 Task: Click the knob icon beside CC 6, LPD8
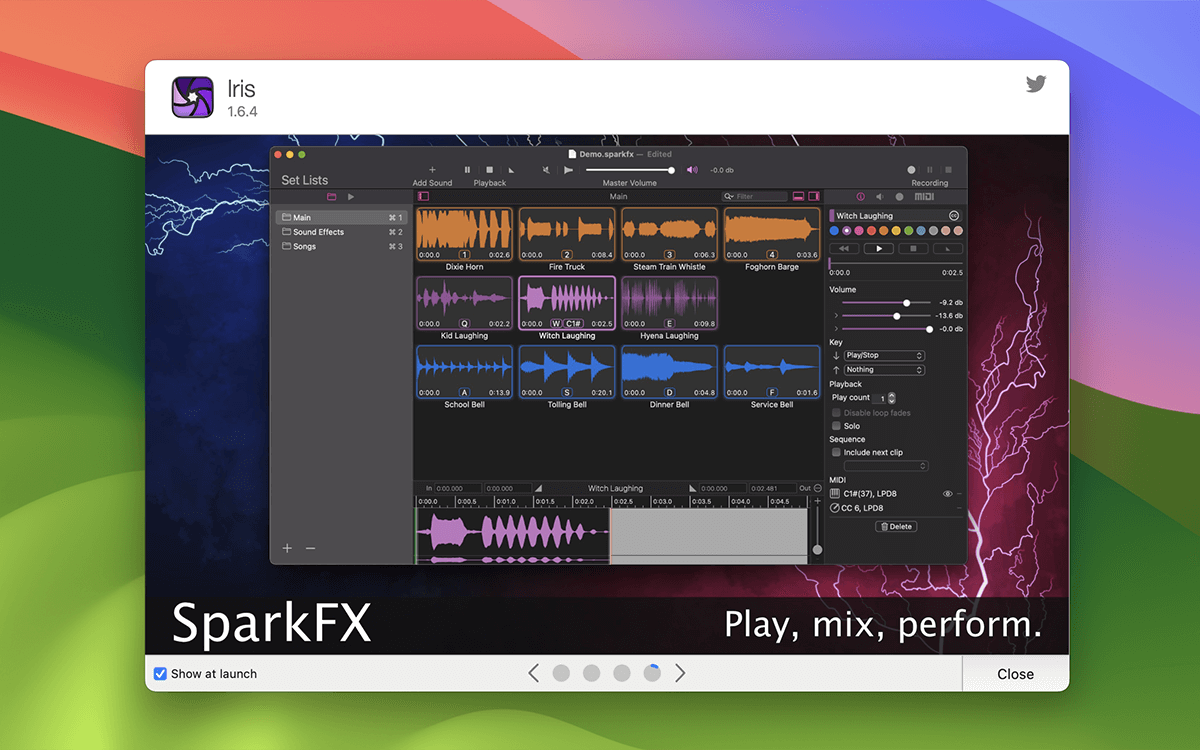(835, 508)
